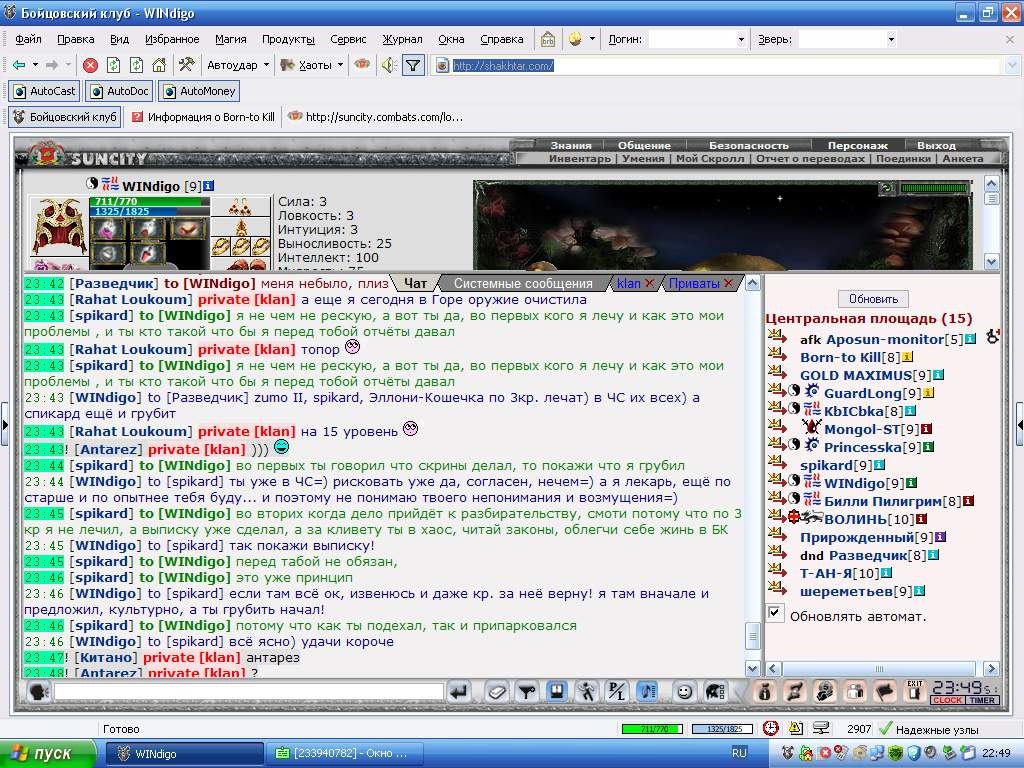Open dropdown arrow next to yellow ball icon
The height and width of the screenshot is (768, 1024).
592,39
